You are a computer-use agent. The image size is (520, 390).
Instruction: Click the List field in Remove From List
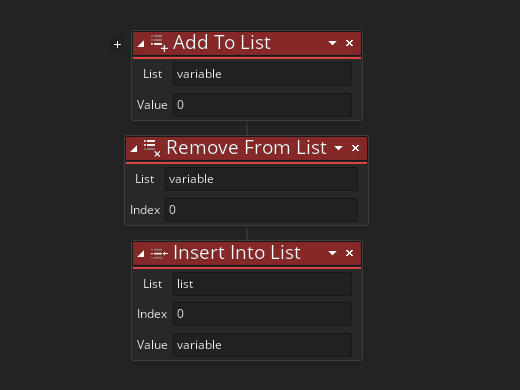[261, 179]
